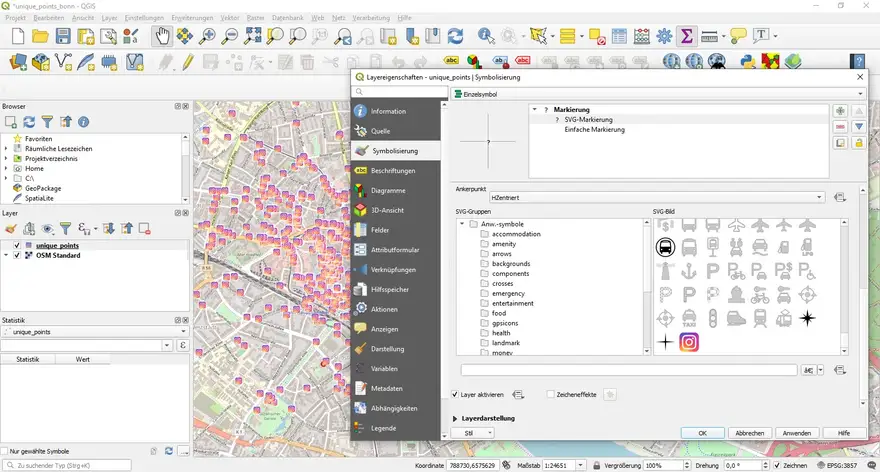This screenshot has height=472, width=880.
Task: Select the Pan Map hand tool
Action: tap(162, 36)
